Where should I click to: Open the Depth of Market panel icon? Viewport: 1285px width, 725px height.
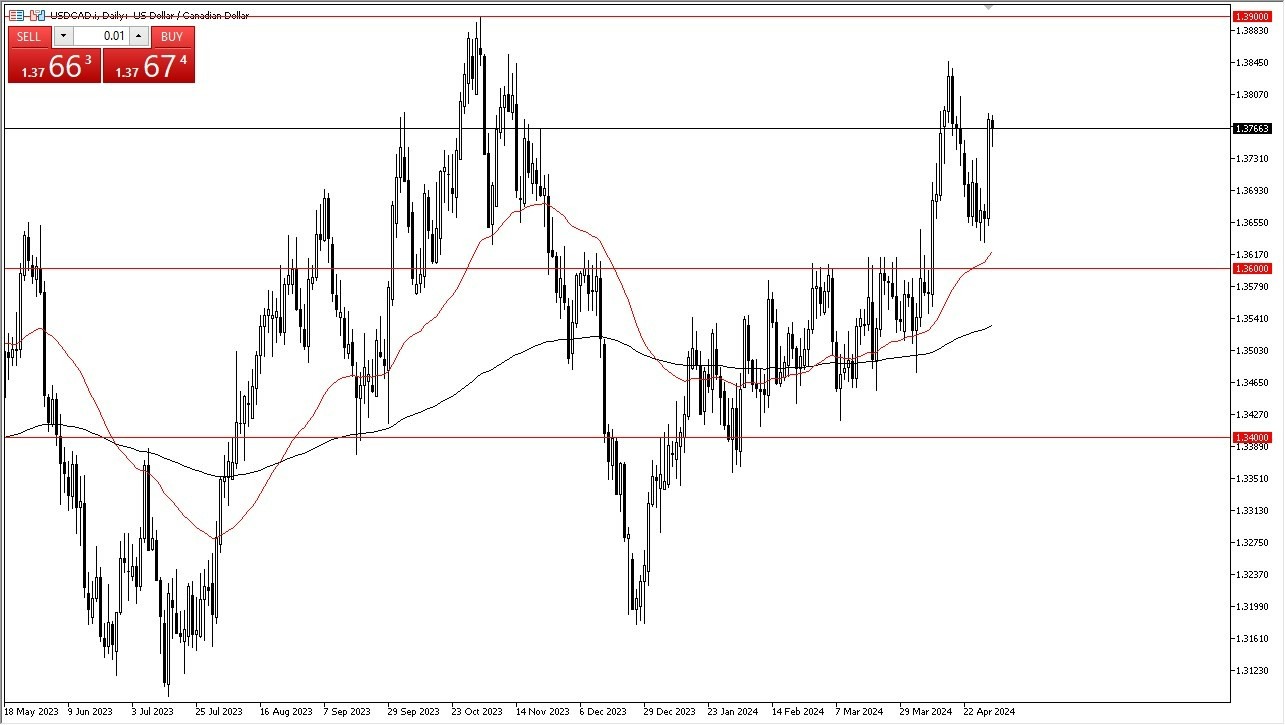[x=16, y=15]
